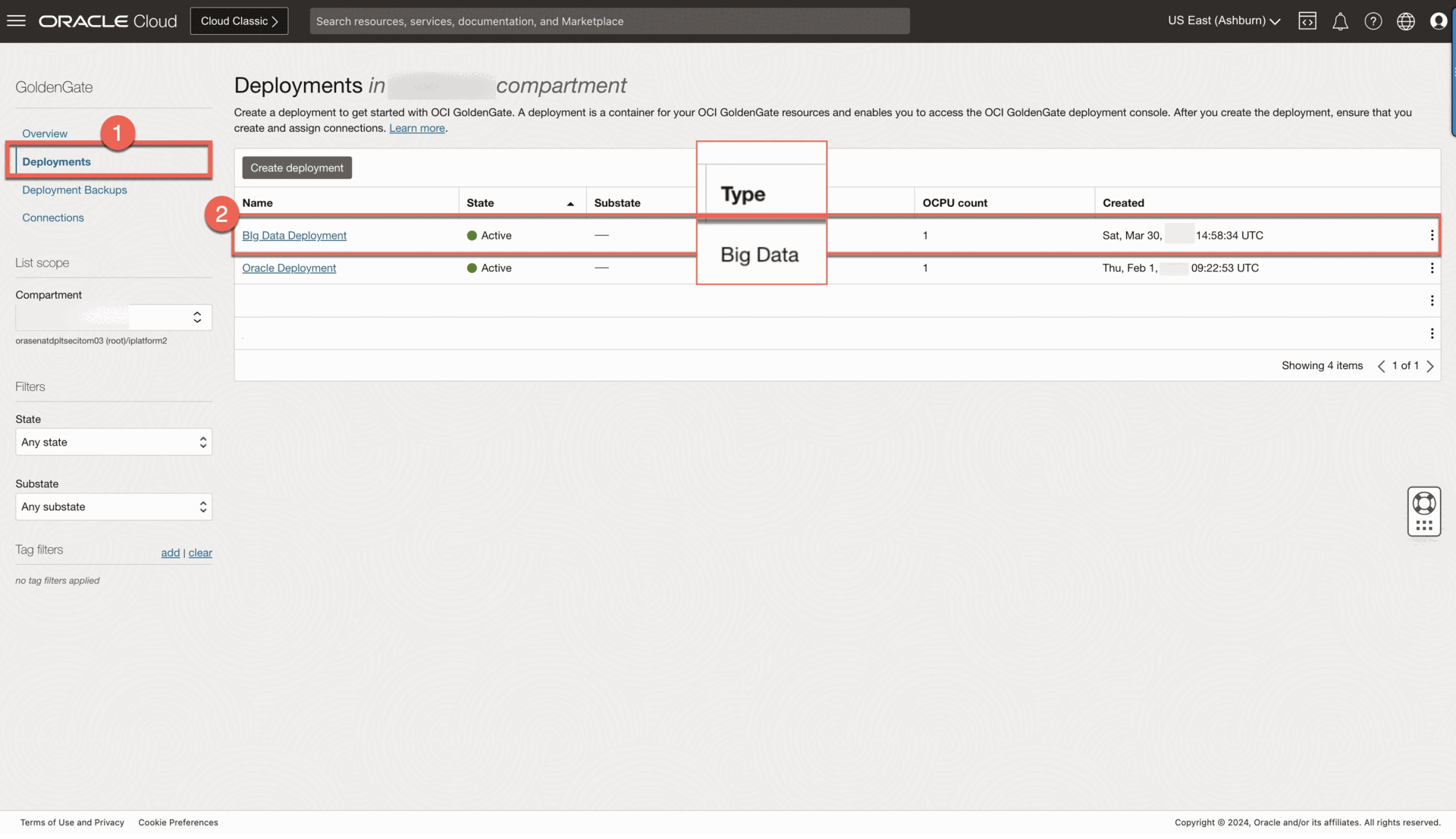Open actions menu for Big Data Deployment row
Screen dimensions: 1456x839
click(1431, 236)
